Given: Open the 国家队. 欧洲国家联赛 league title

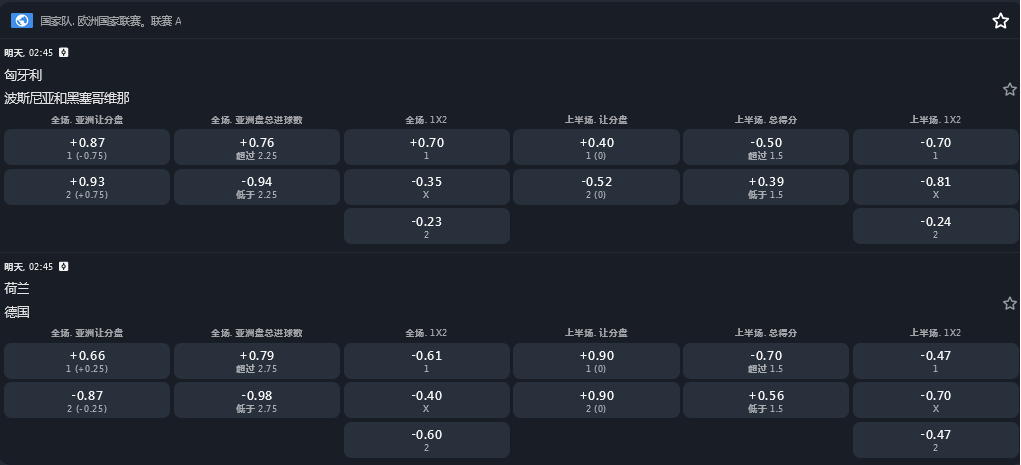Looking at the screenshot, I should click(110, 21).
